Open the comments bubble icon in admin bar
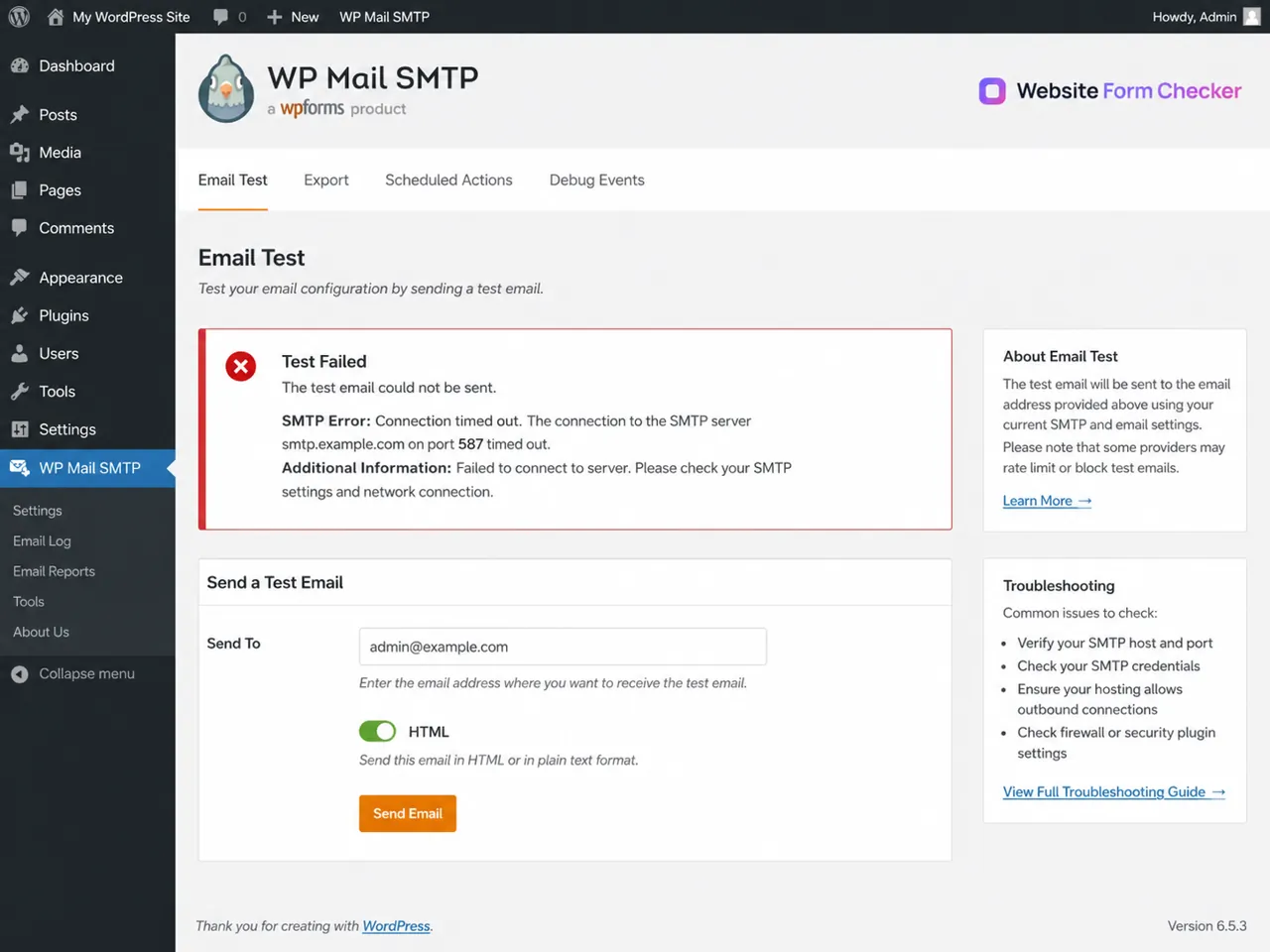This screenshot has height=952, width=1270. (x=221, y=17)
